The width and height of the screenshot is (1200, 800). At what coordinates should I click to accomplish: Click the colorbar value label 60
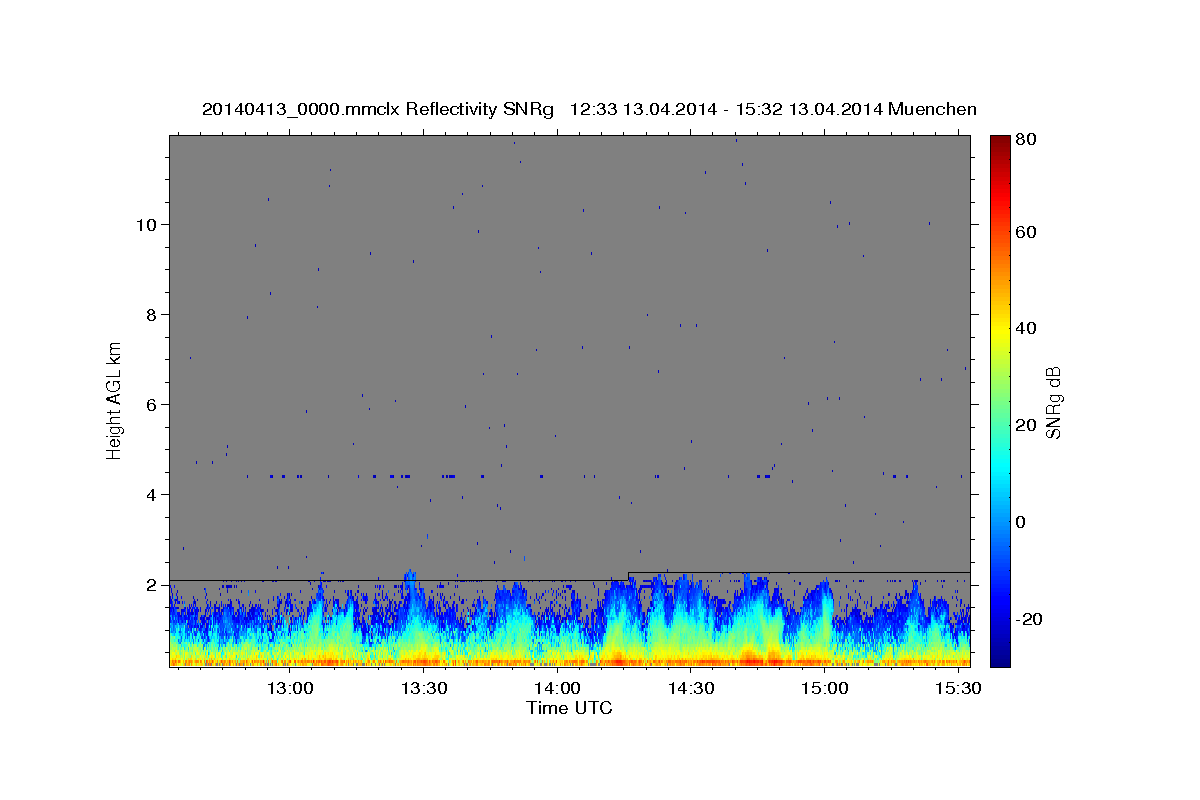coord(1026,232)
